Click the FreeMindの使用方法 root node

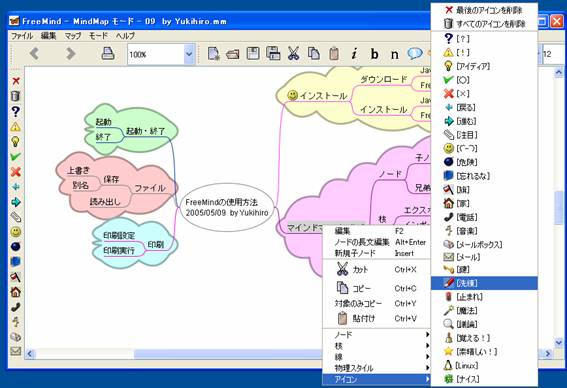pos(227,208)
